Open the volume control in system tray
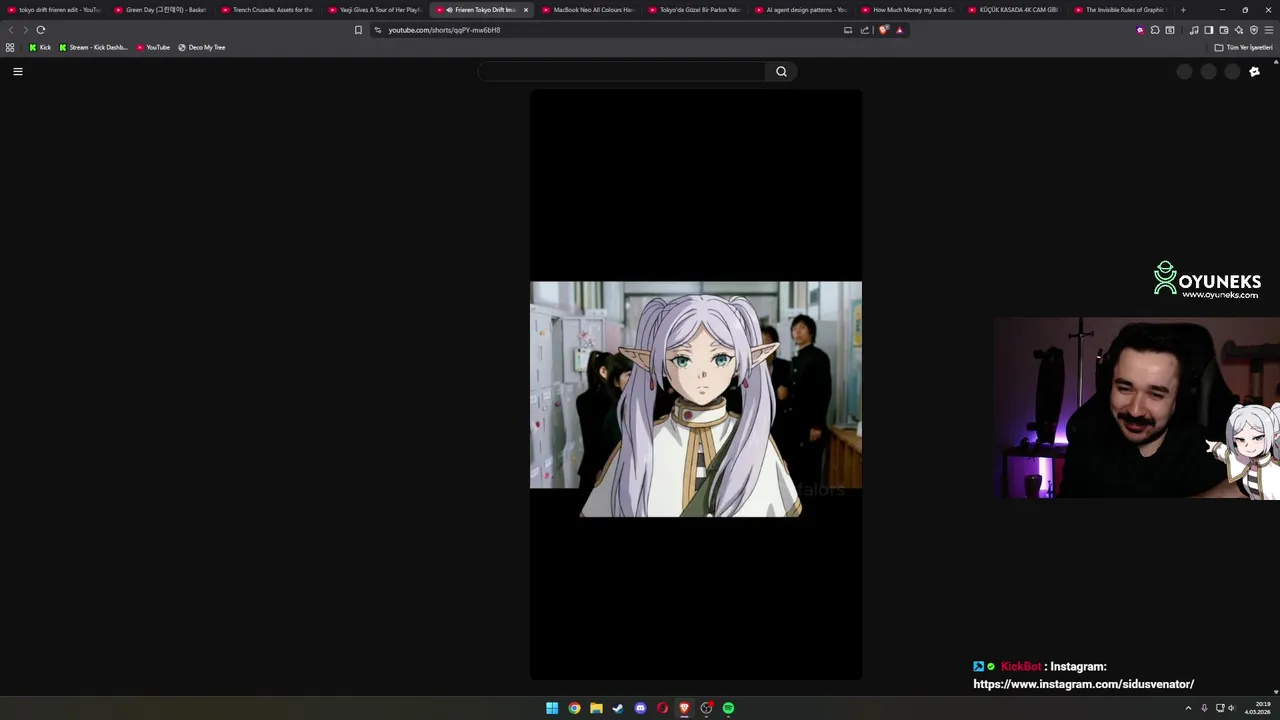The height and width of the screenshot is (720, 1280). 1231,708
